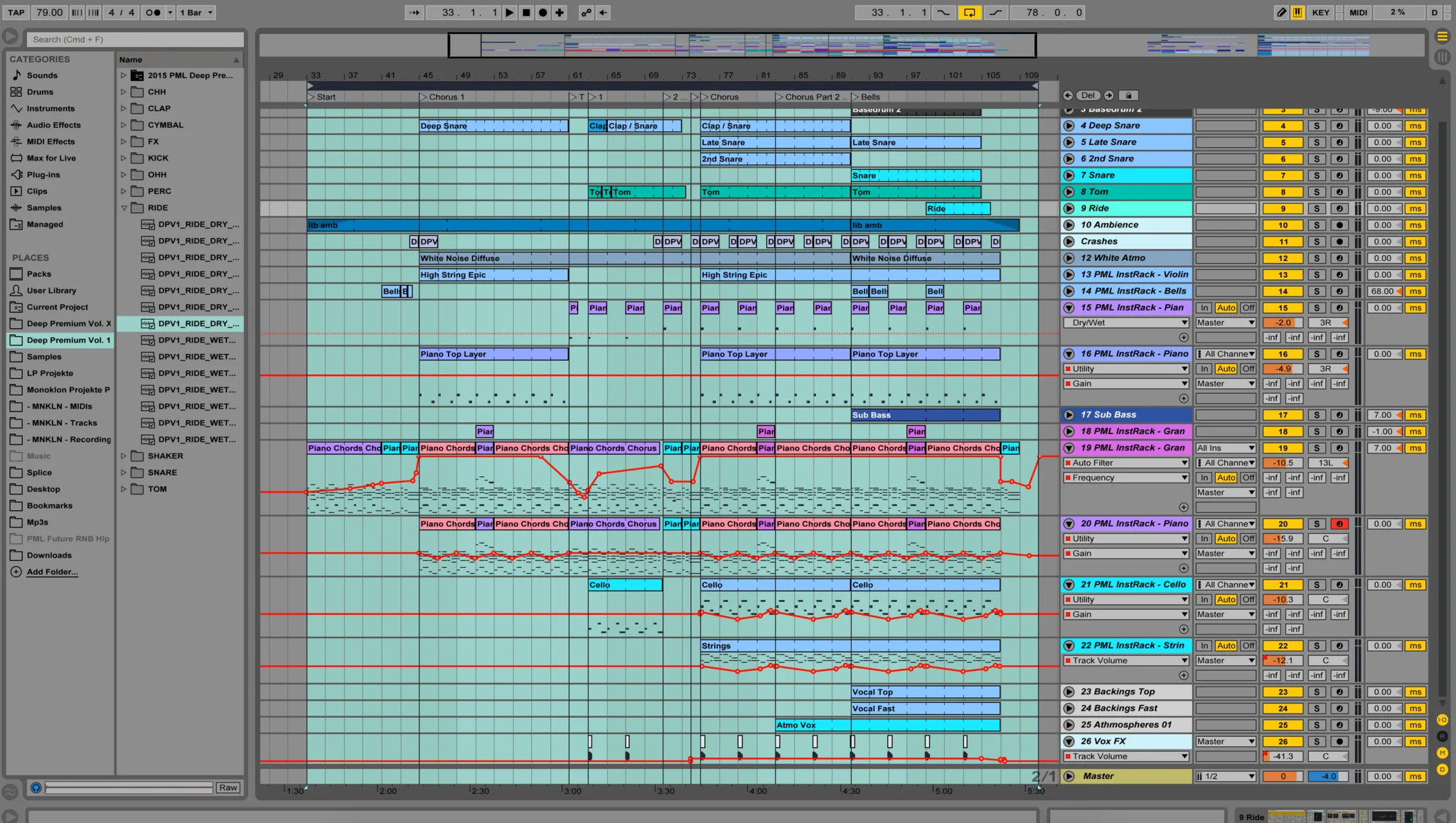Screen dimensions: 1456x823
Task: Click the MIDI overdub plus icon
Action: tap(560, 12)
